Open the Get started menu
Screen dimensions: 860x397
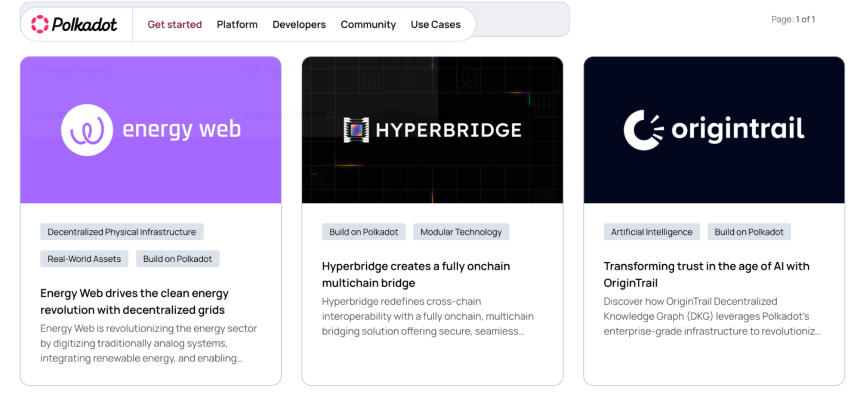click(x=174, y=25)
